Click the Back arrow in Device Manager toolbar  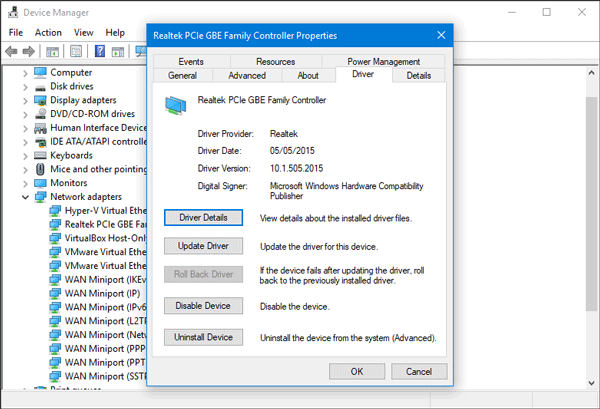coord(11,51)
